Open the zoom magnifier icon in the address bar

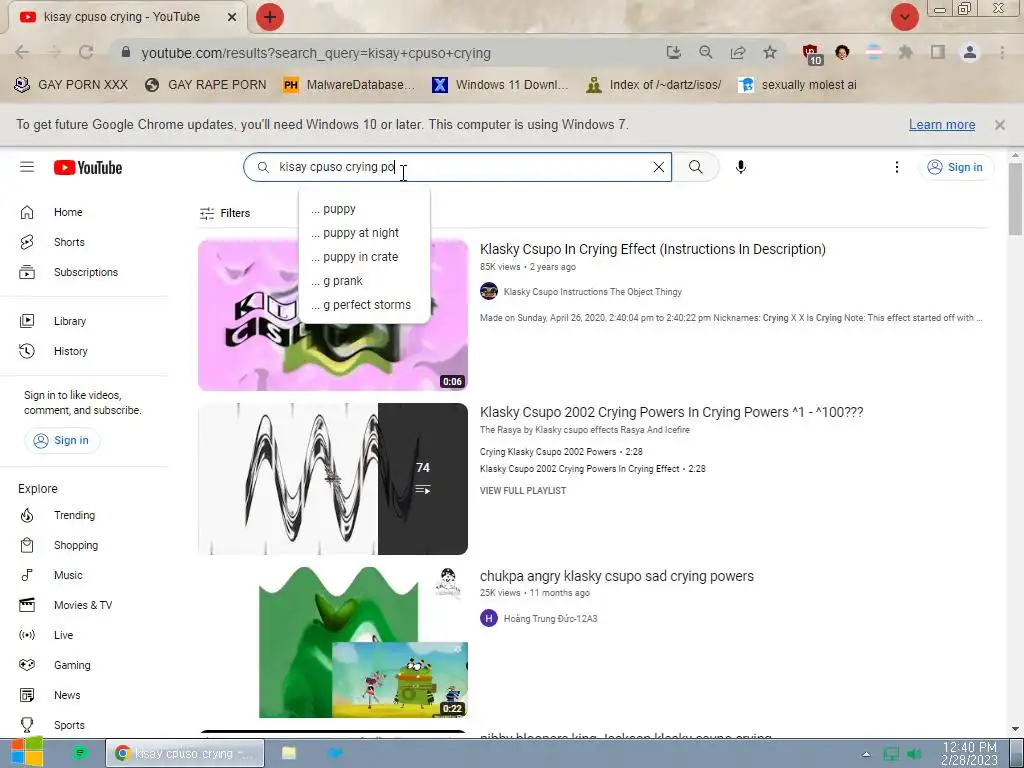705,52
